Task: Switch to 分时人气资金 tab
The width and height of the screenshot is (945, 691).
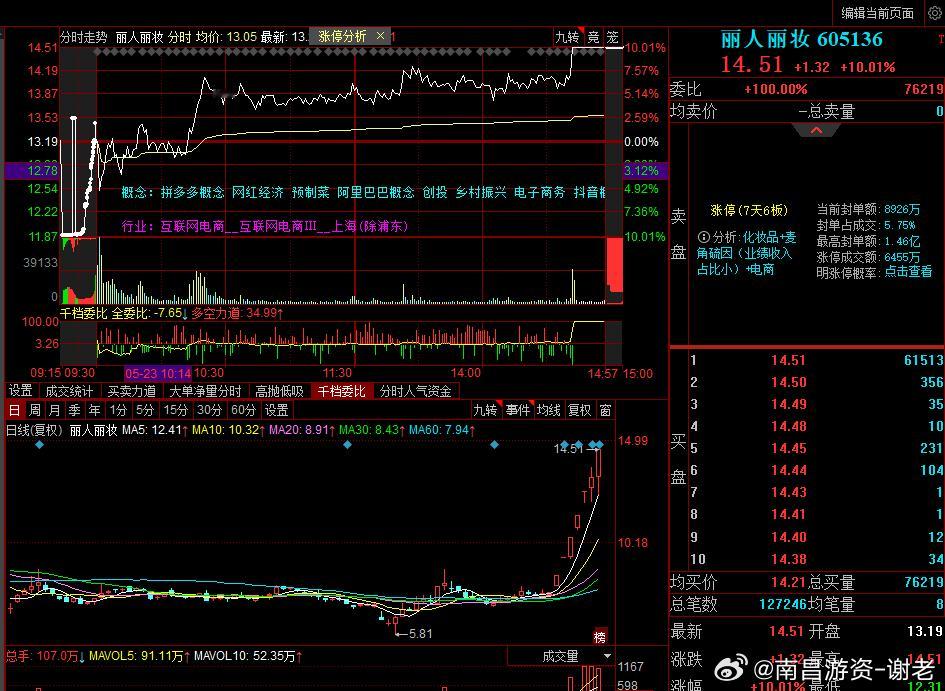Action: pos(416,391)
